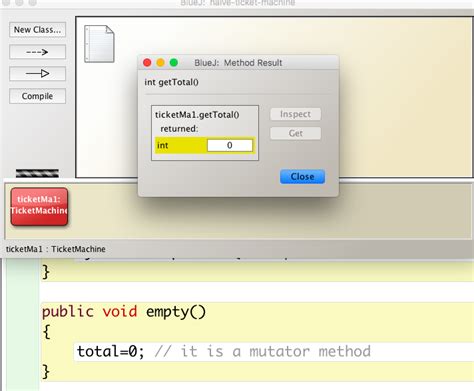Click red close dot of Method Result window
The width and height of the screenshot is (474, 391).
click(147, 63)
